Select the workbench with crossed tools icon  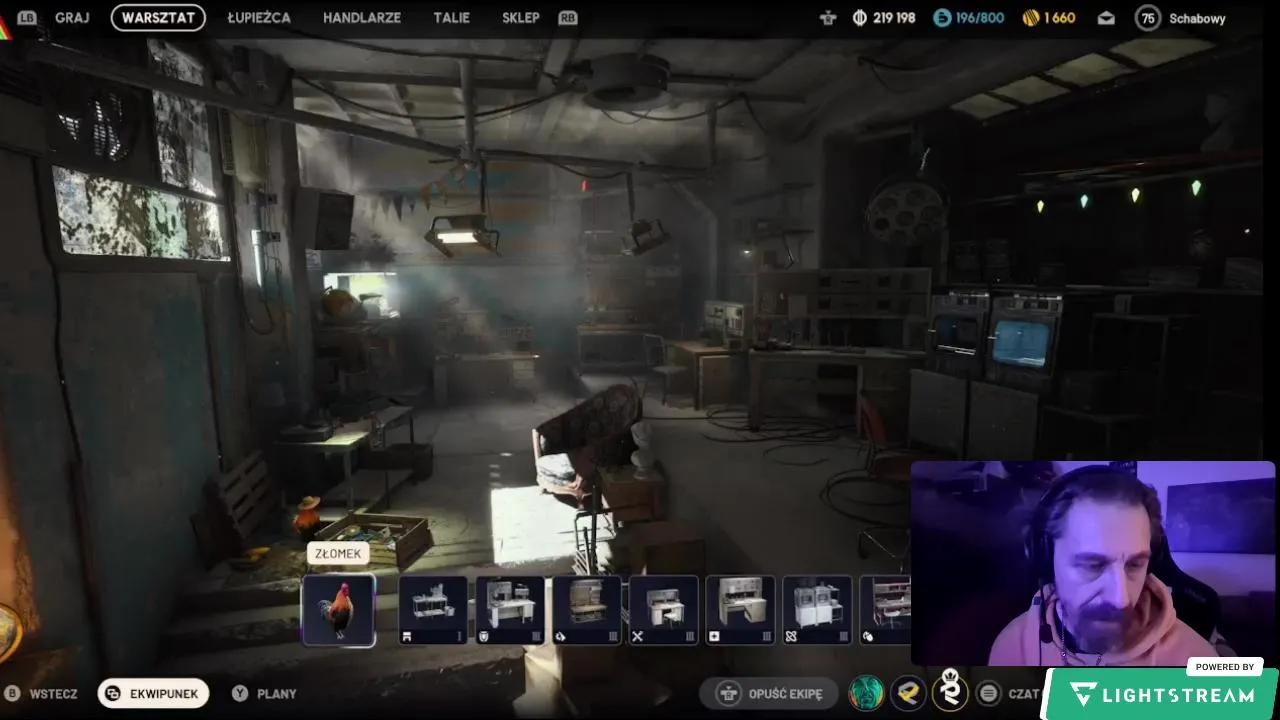coord(664,610)
